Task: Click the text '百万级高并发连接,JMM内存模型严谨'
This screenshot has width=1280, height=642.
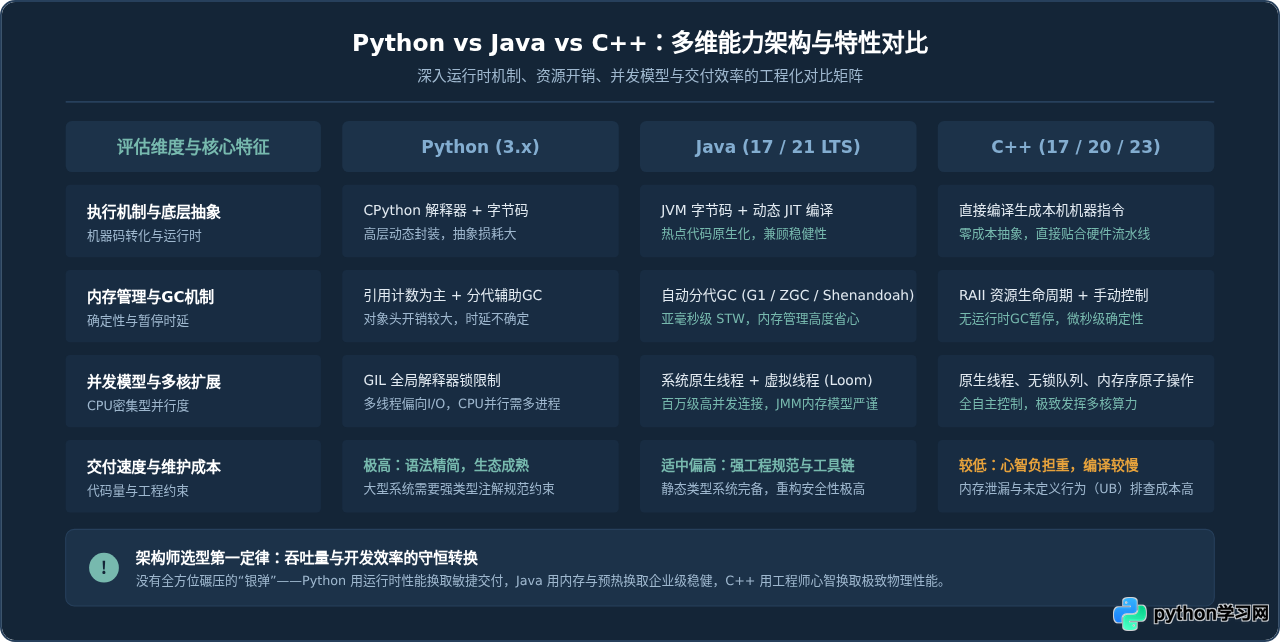Action: point(770,404)
